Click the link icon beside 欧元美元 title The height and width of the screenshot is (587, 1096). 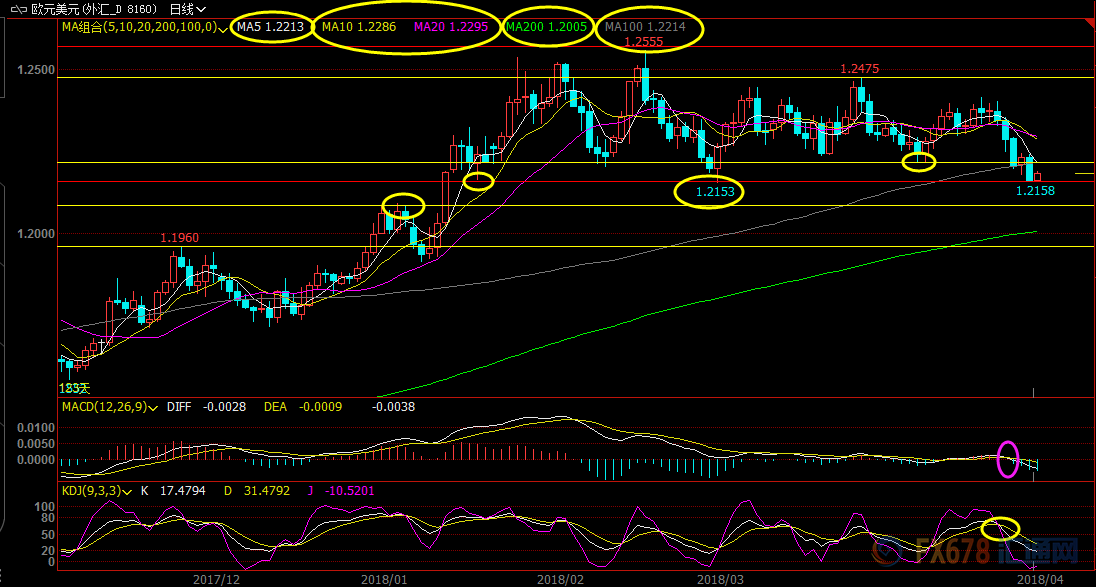click(x=20, y=10)
